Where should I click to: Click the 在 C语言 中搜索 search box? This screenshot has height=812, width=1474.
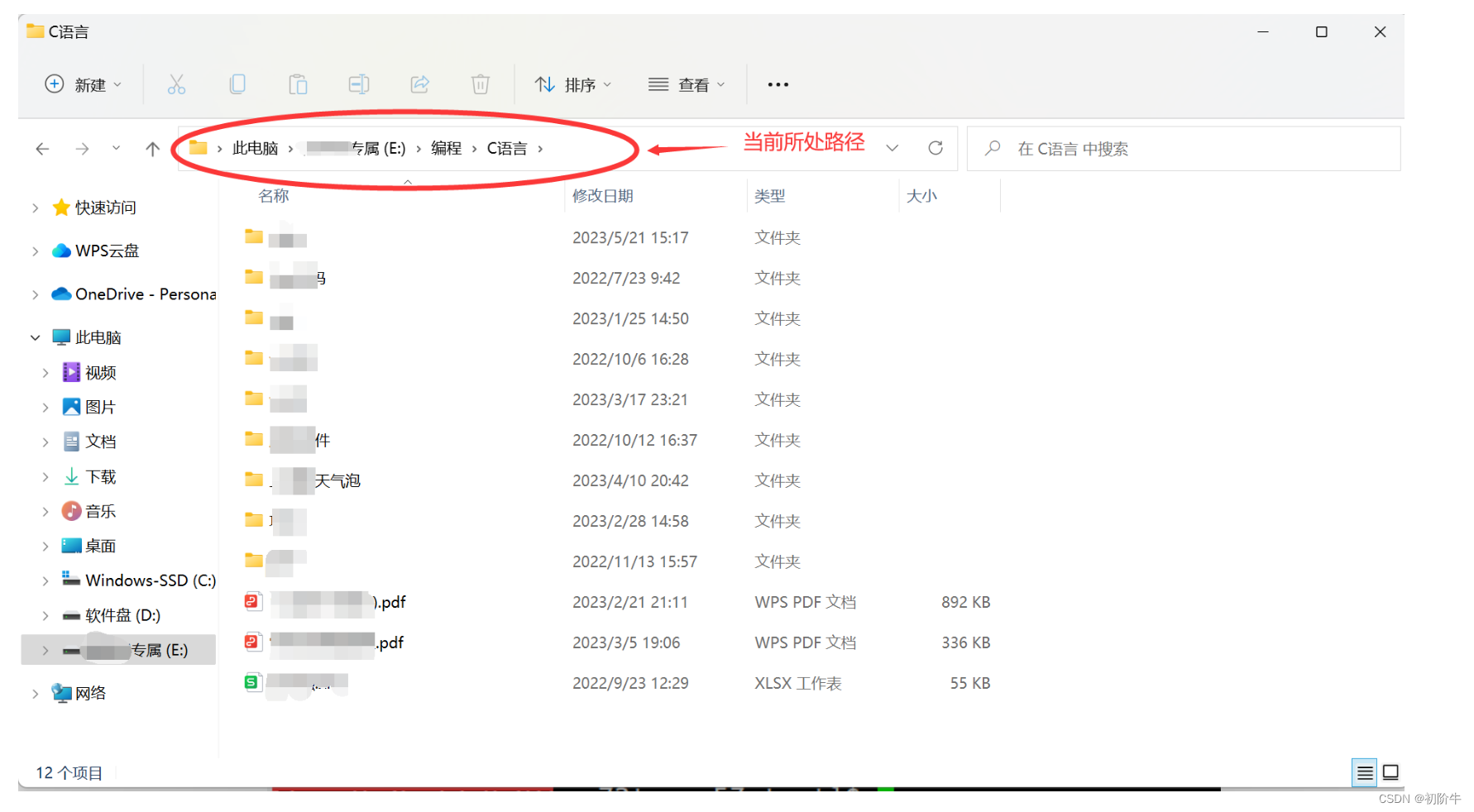(1184, 148)
